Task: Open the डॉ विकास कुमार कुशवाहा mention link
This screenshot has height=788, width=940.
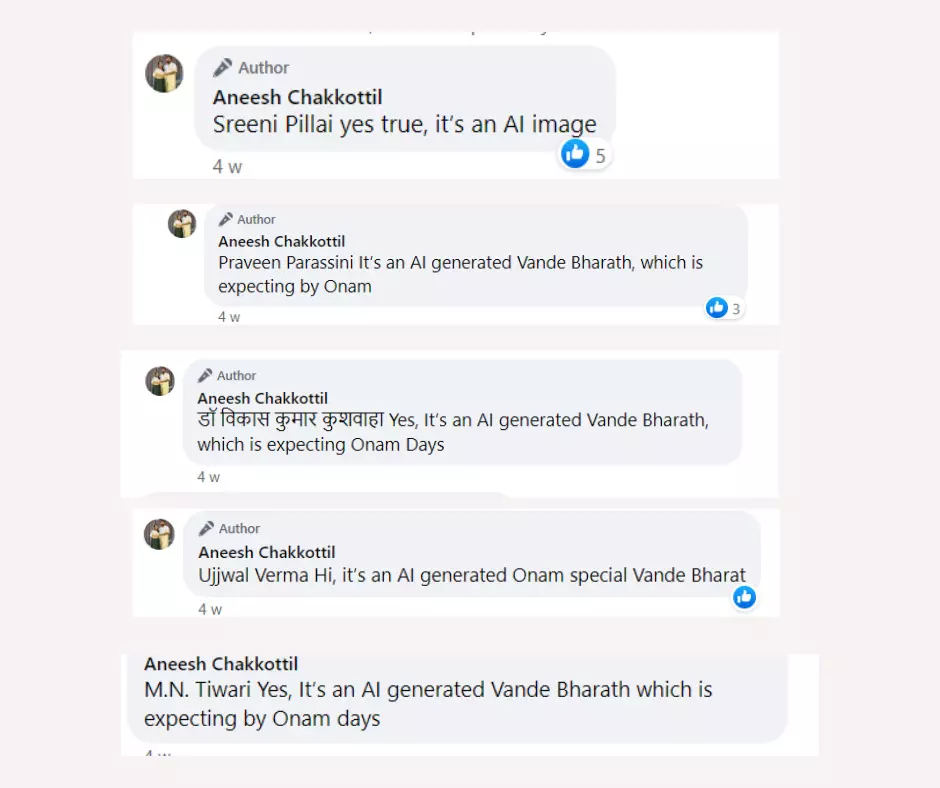Action: (x=290, y=420)
